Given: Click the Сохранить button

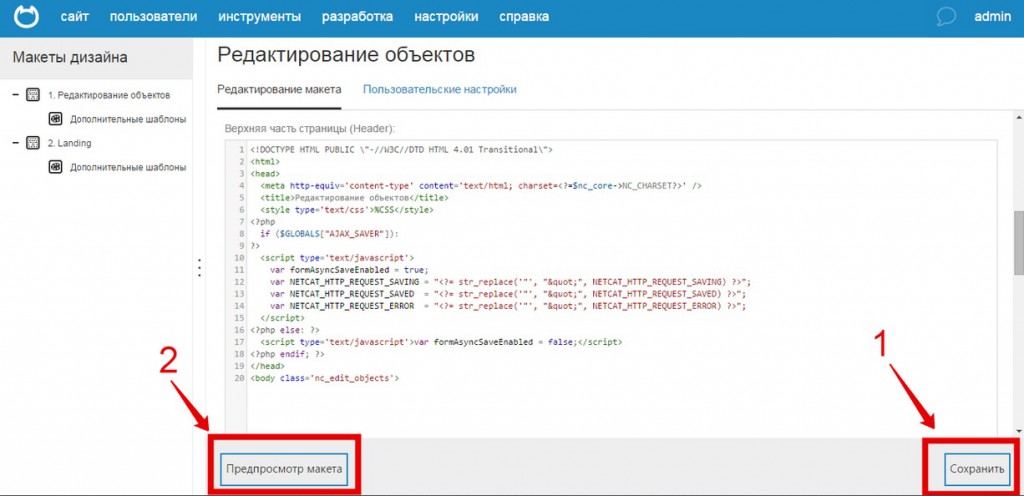Looking at the screenshot, I should [977, 469].
